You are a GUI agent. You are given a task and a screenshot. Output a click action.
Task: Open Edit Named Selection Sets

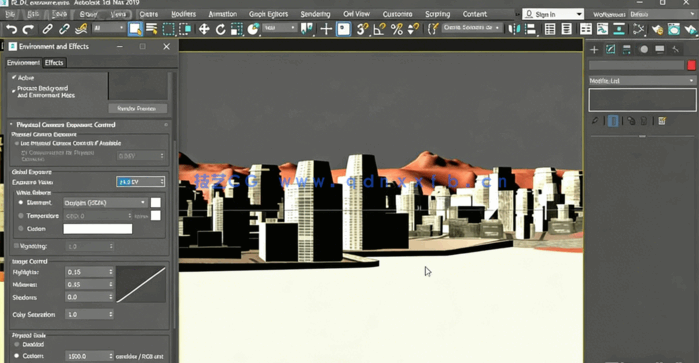[432, 29]
